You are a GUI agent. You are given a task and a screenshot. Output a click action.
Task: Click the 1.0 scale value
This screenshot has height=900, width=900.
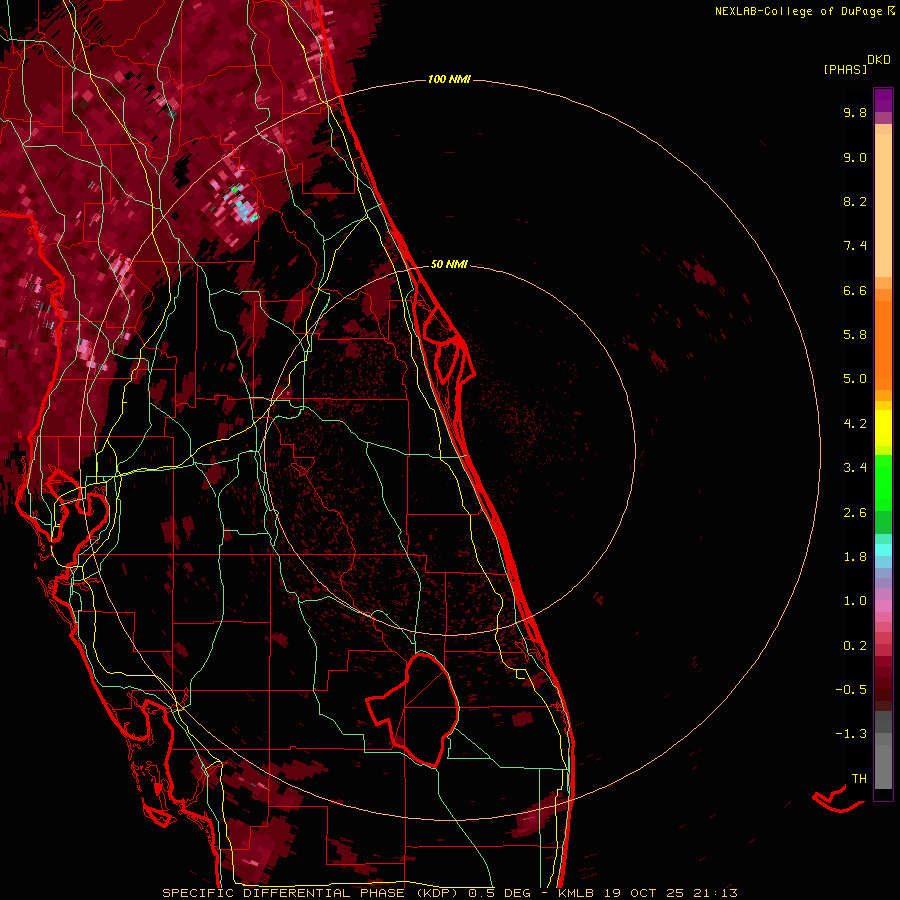click(855, 601)
